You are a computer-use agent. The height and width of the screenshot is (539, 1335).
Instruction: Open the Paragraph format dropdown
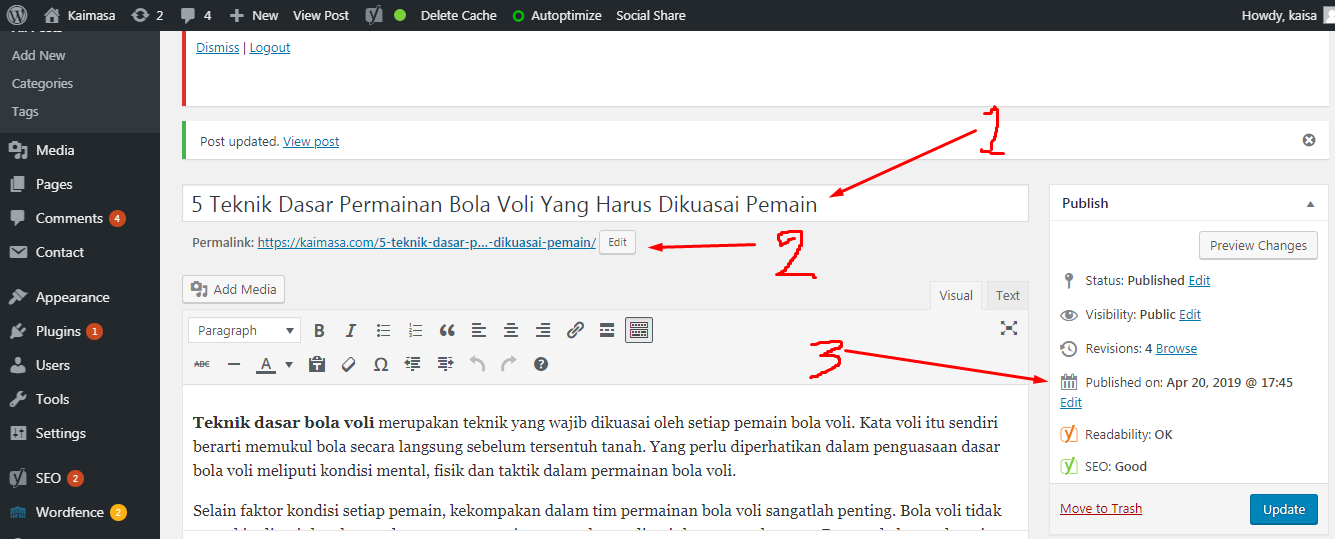(244, 330)
